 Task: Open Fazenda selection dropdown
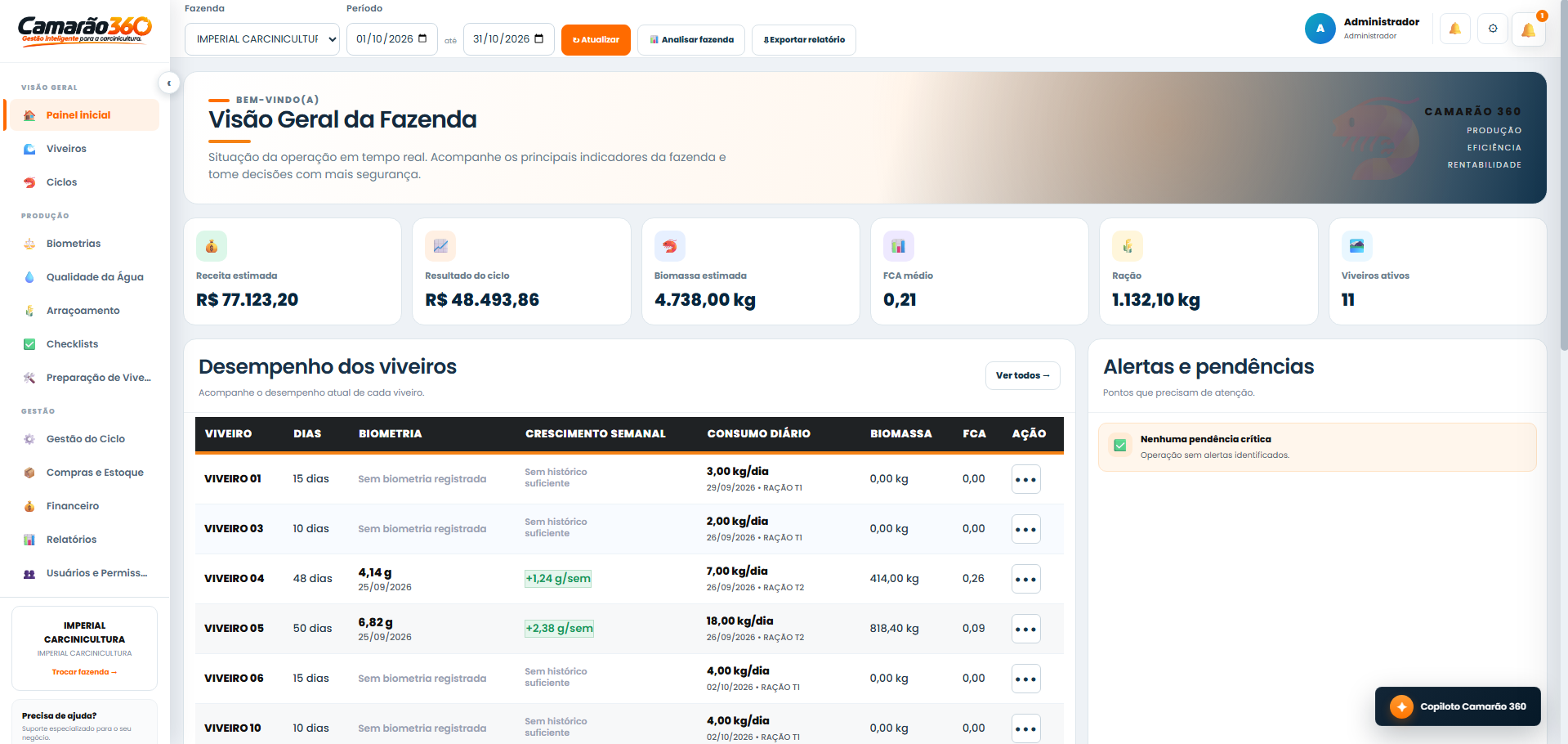[262, 39]
